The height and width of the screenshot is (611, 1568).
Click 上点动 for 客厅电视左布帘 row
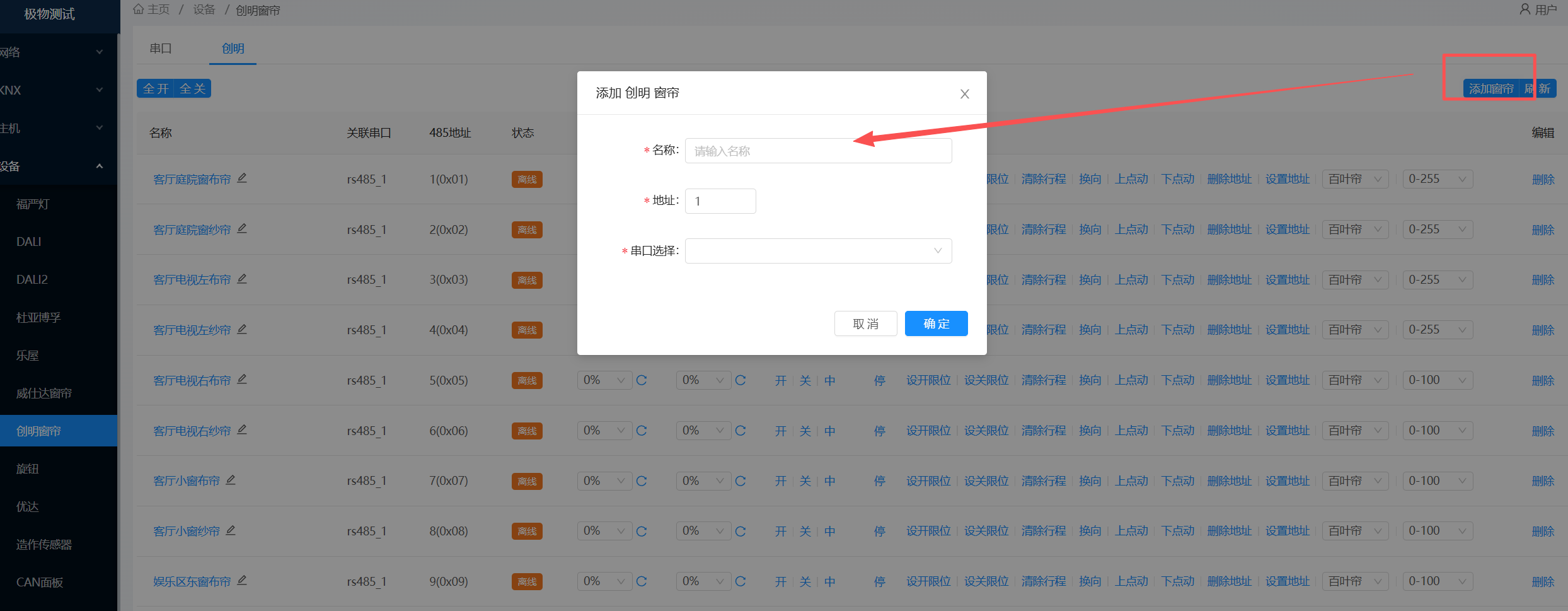(x=1132, y=279)
